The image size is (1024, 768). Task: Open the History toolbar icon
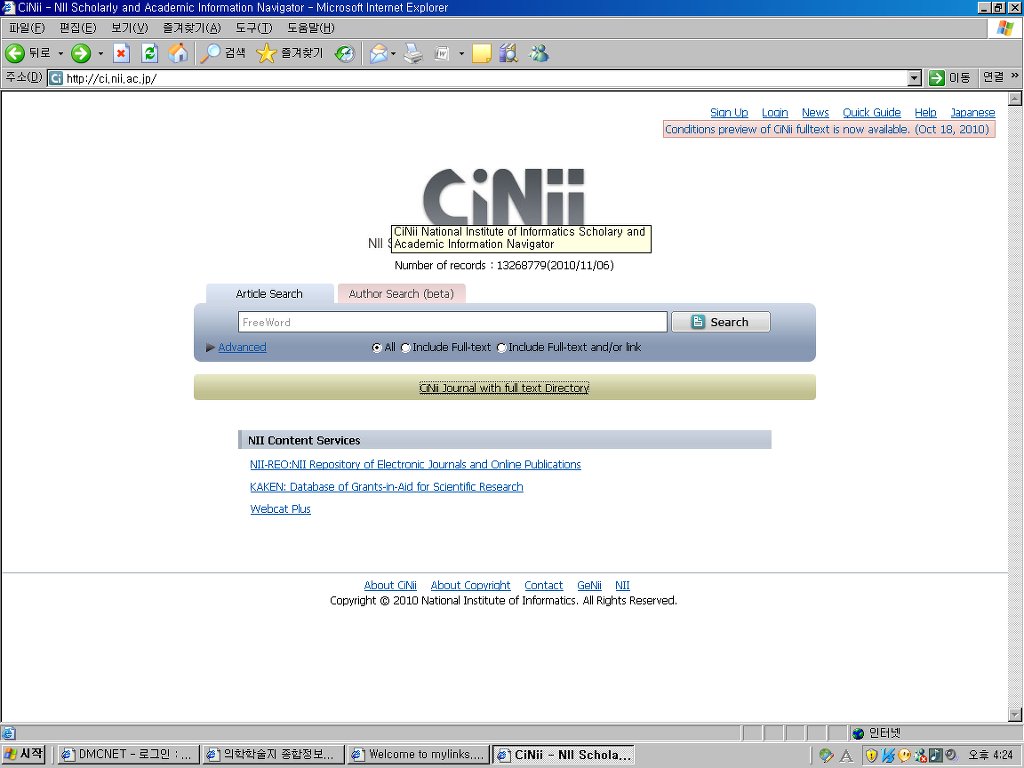(x=345, y=54)
